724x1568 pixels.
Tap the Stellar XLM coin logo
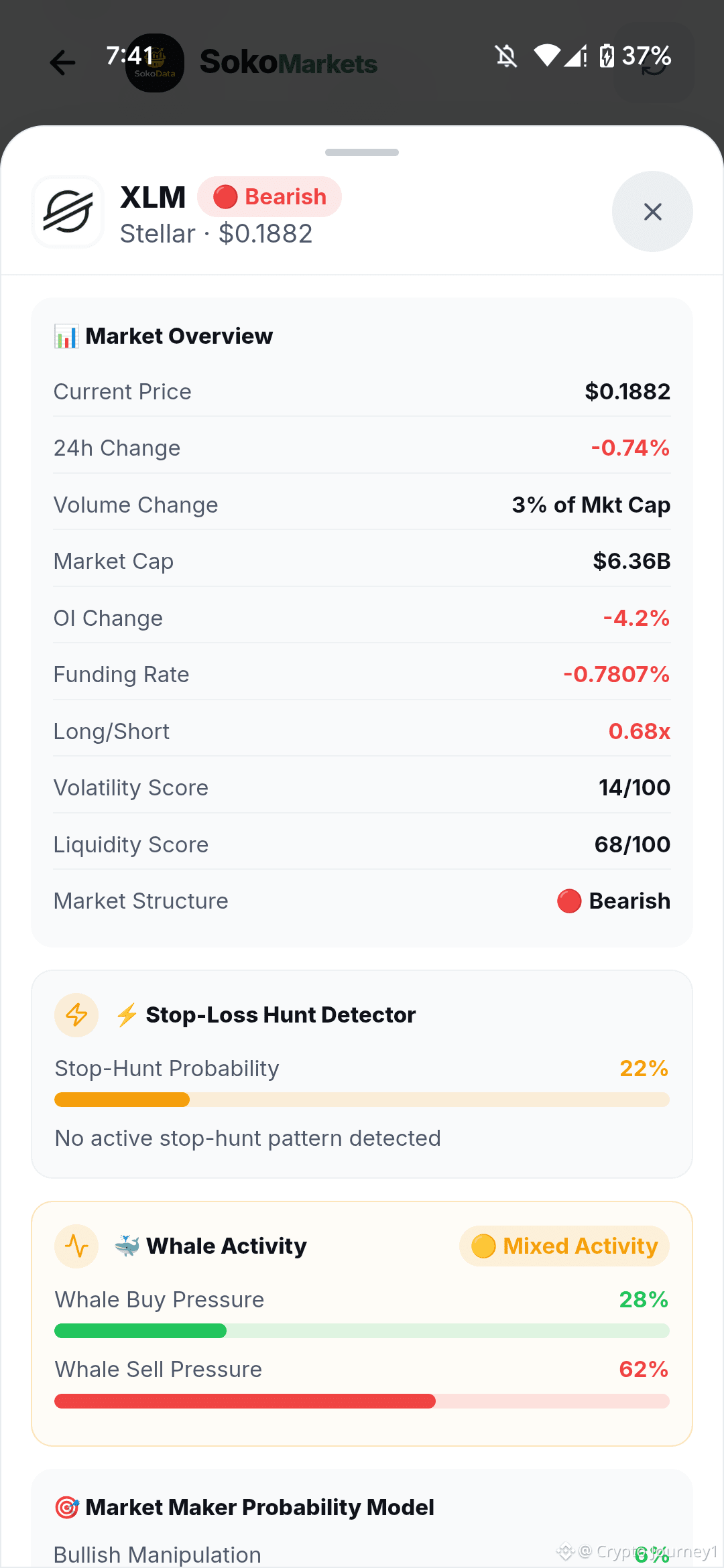point(68,212)
